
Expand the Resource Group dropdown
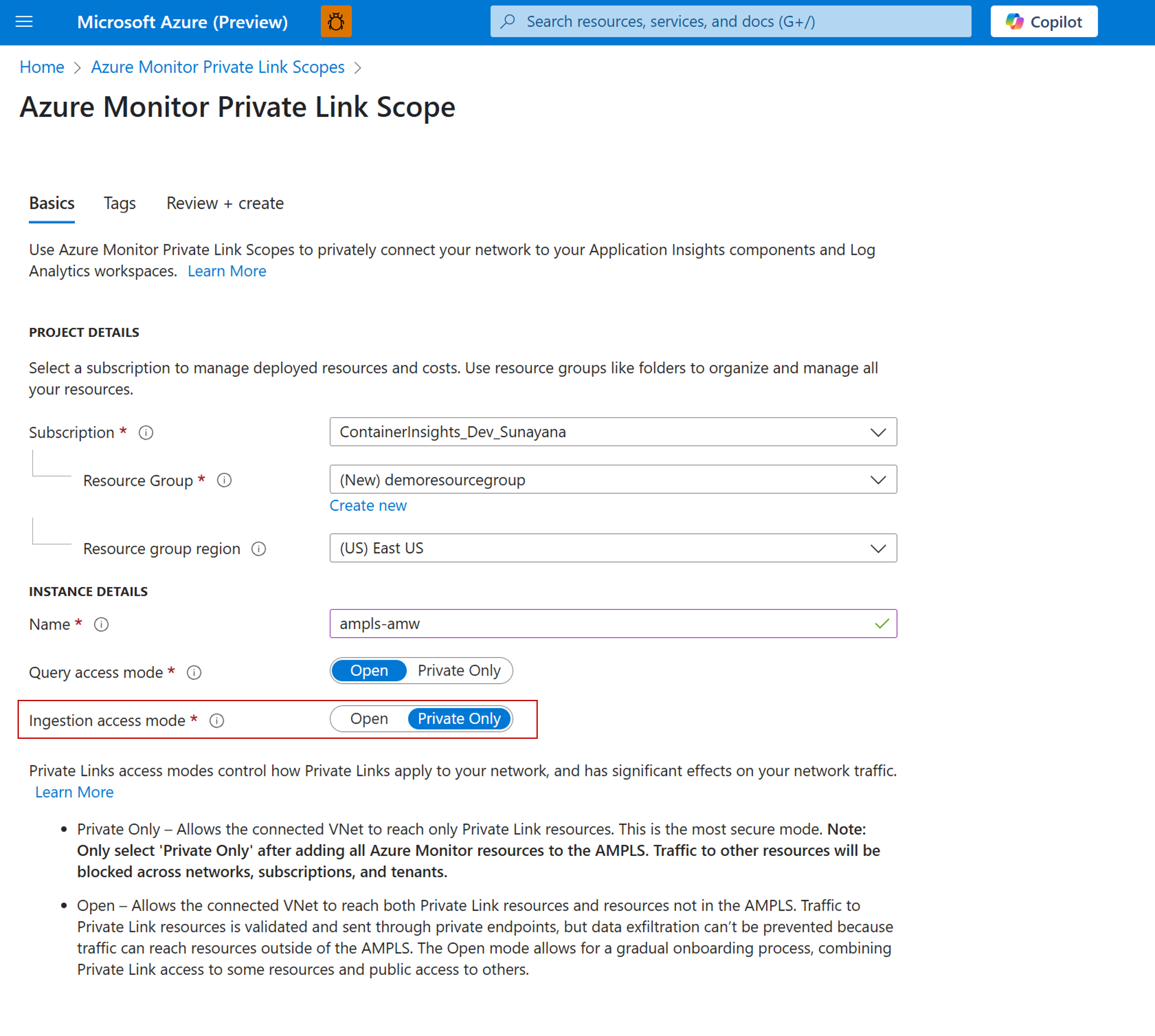point(613,480)
